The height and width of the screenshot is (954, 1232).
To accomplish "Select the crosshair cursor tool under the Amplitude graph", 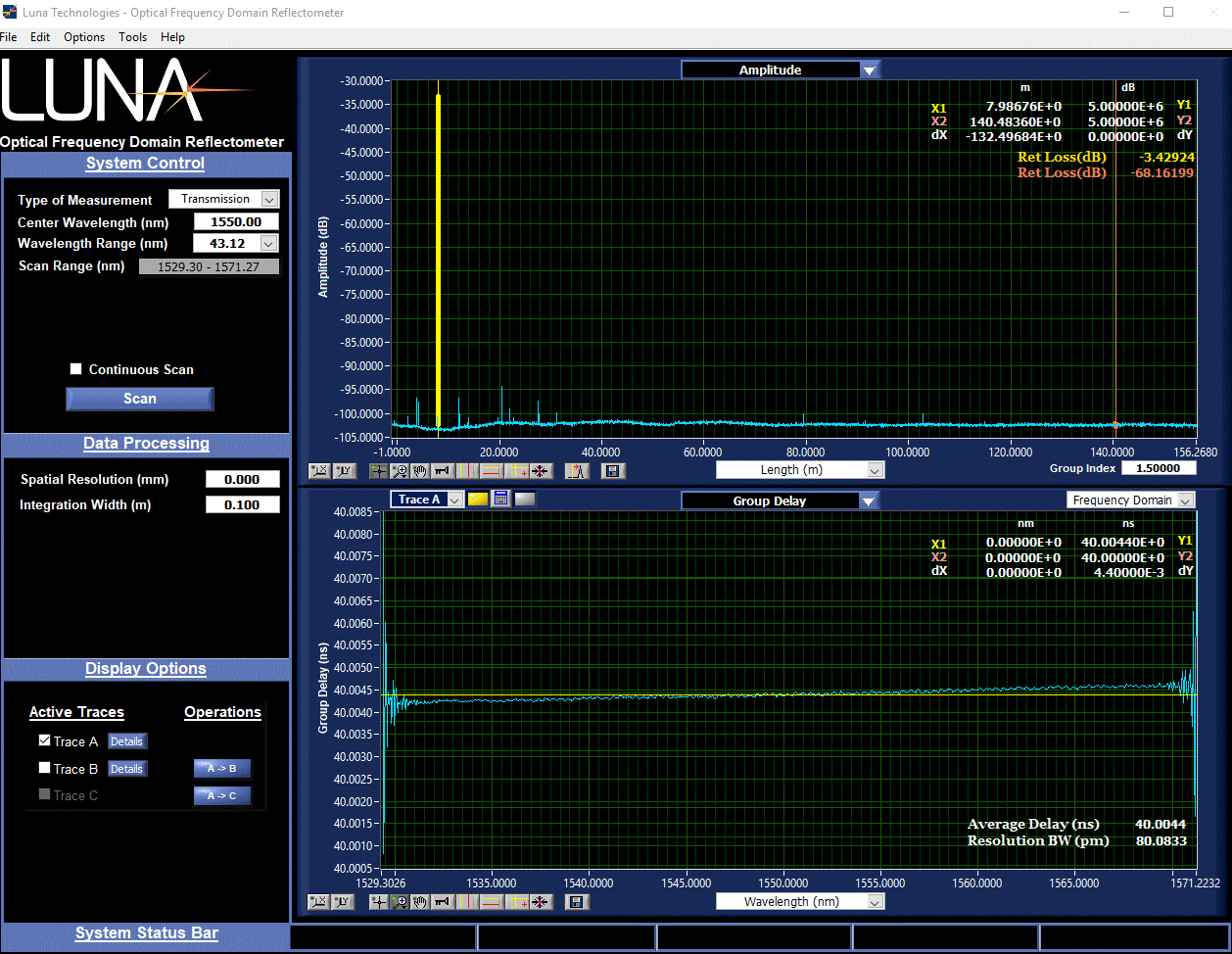I will [x=379, y=471].
